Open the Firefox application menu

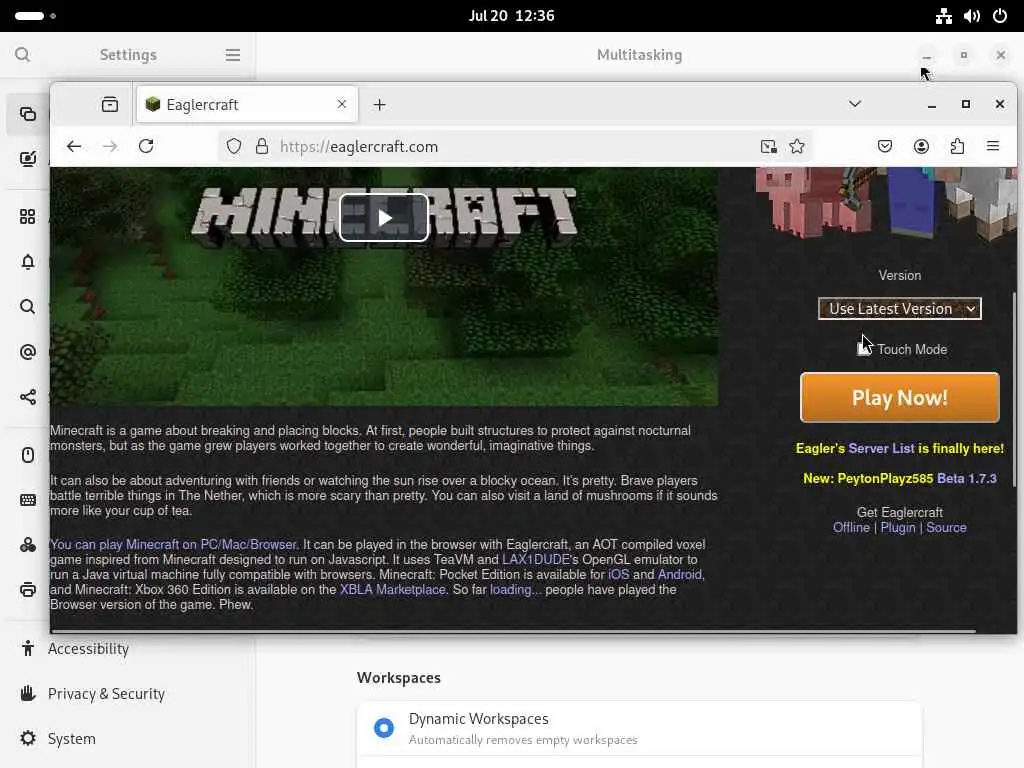click(x=993, y=146)
